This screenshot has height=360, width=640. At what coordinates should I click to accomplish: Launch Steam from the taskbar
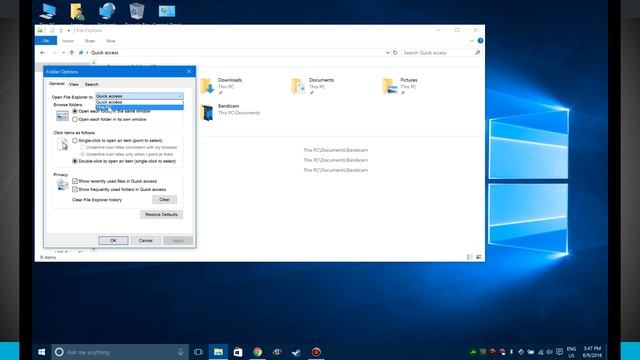coord(296,352)
